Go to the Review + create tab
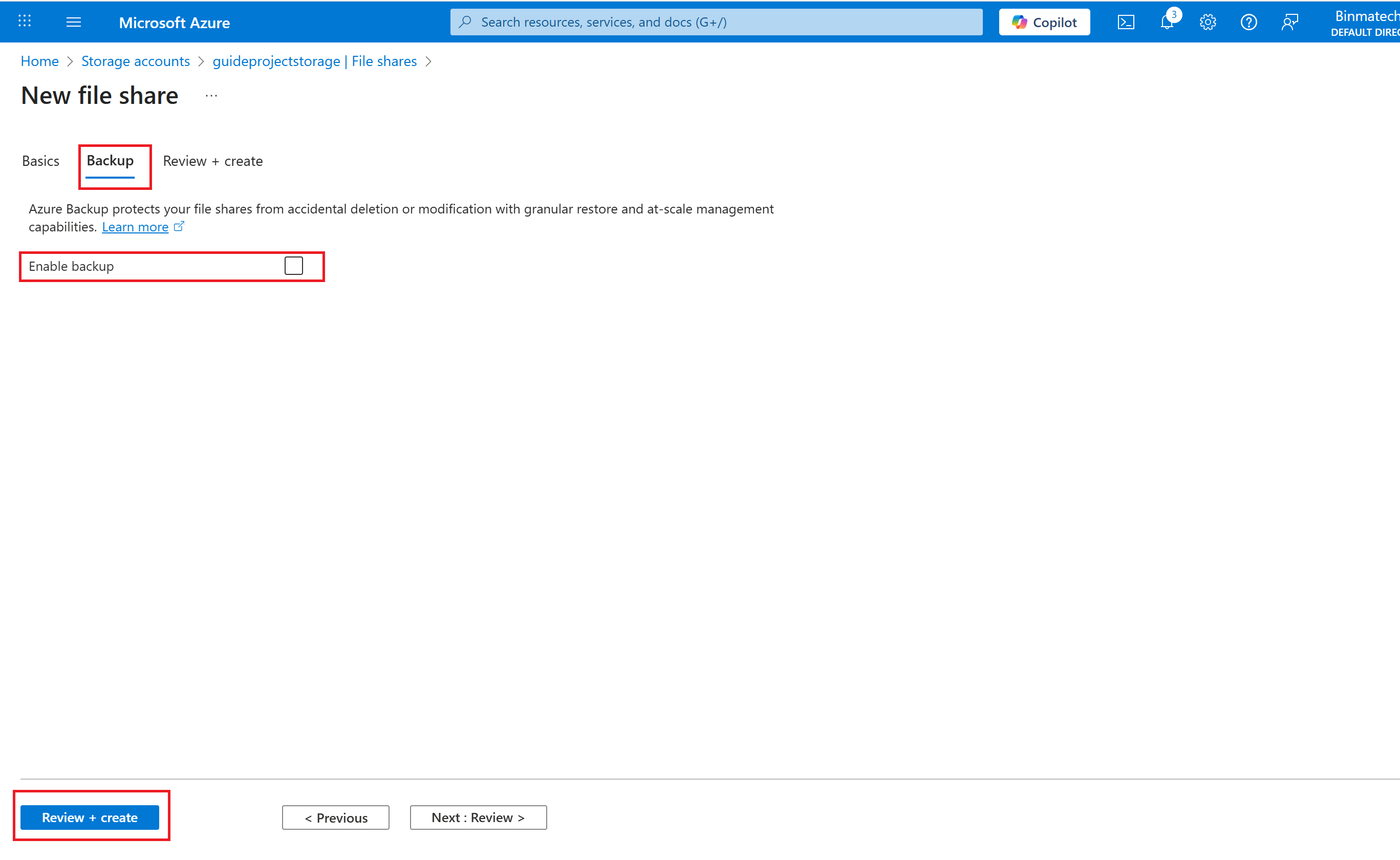This screenshot has width=1400, height=860. coord(212,161)
